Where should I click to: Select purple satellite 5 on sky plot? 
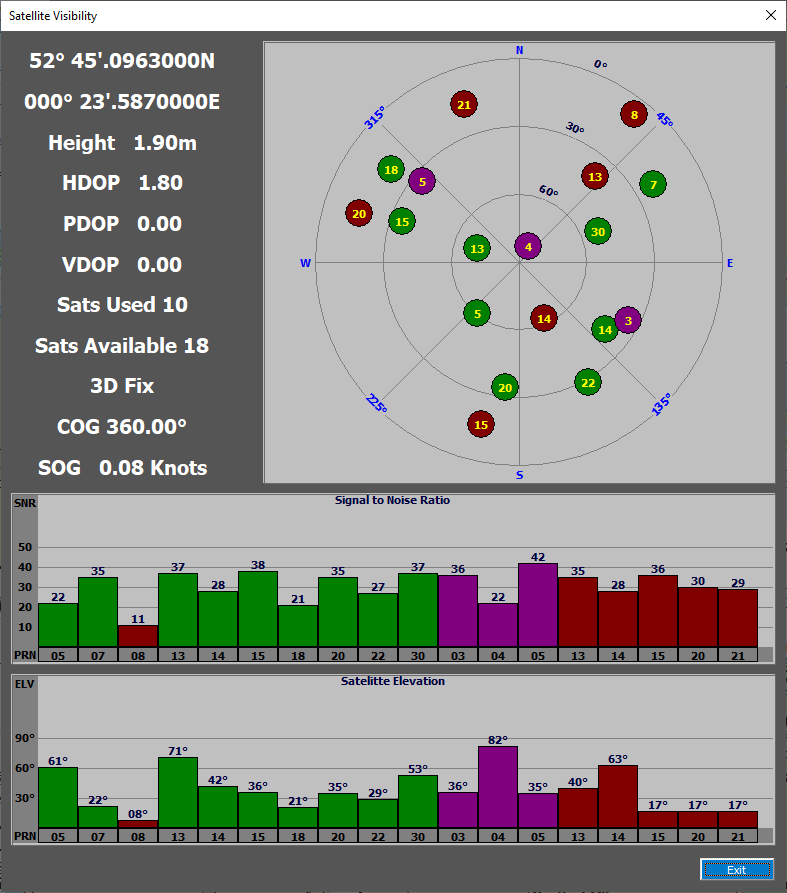coord(422,181)
